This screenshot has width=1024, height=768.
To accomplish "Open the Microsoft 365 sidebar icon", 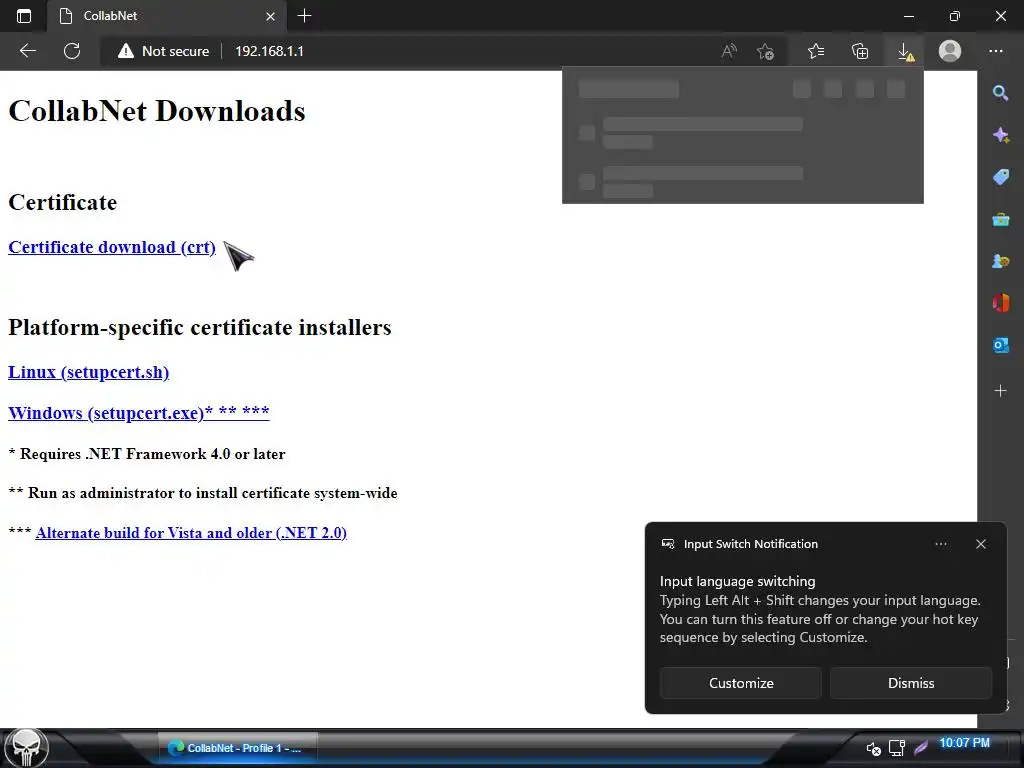I will [1000, 303].
